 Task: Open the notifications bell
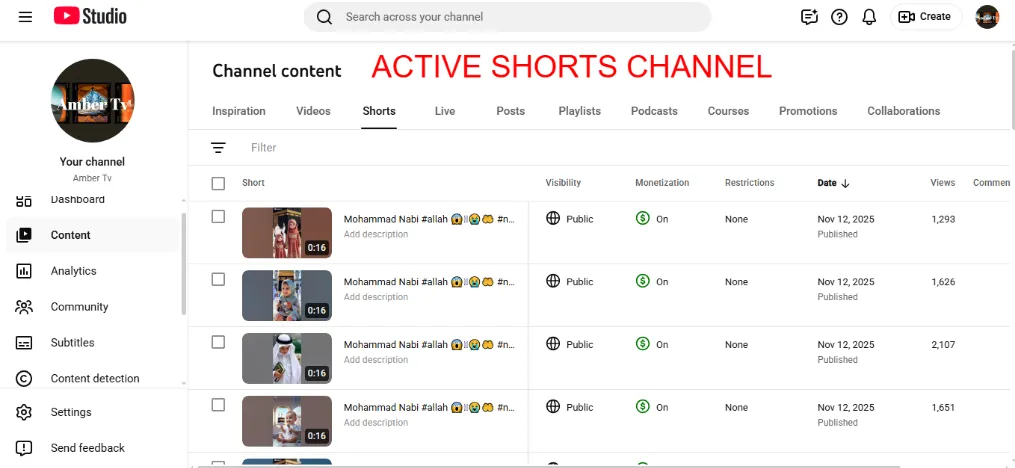coord(869,17)
